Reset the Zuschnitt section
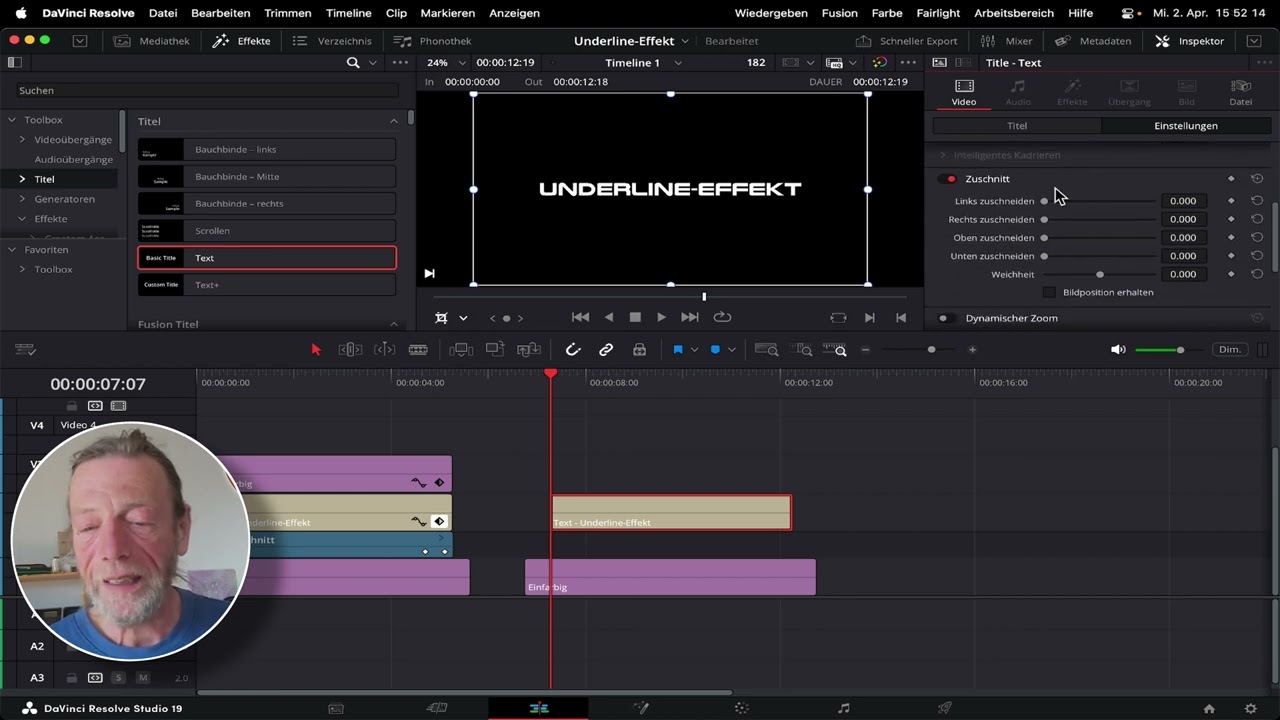 1257,179
